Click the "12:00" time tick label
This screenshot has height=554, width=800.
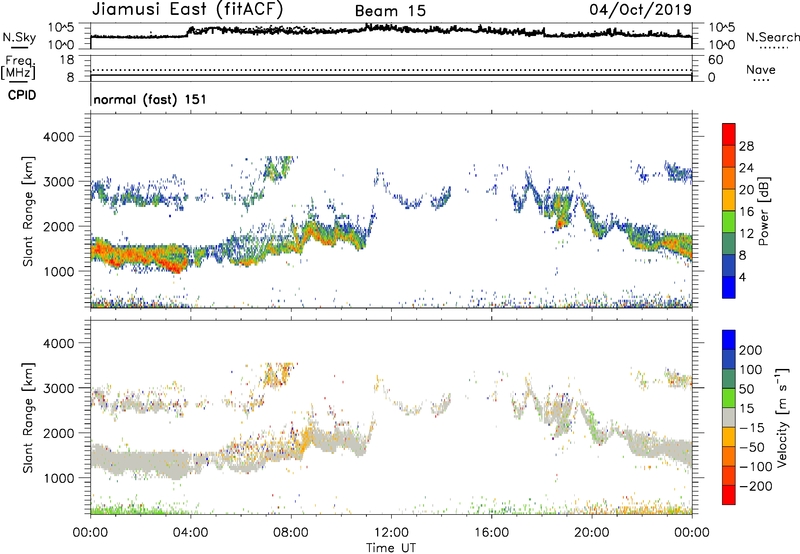click(x=391, y=533)
